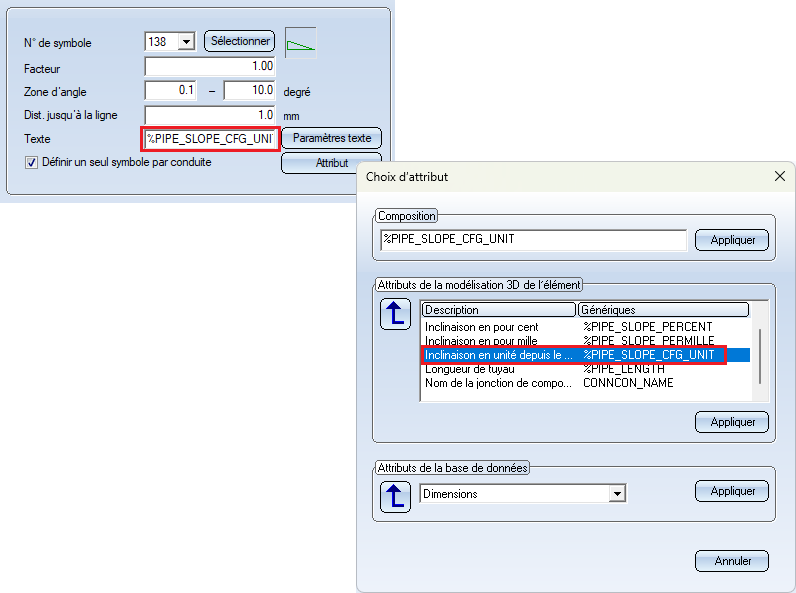Select Inclinaison en unité depuis le row

pyautogui.click(x=586, y=355)
